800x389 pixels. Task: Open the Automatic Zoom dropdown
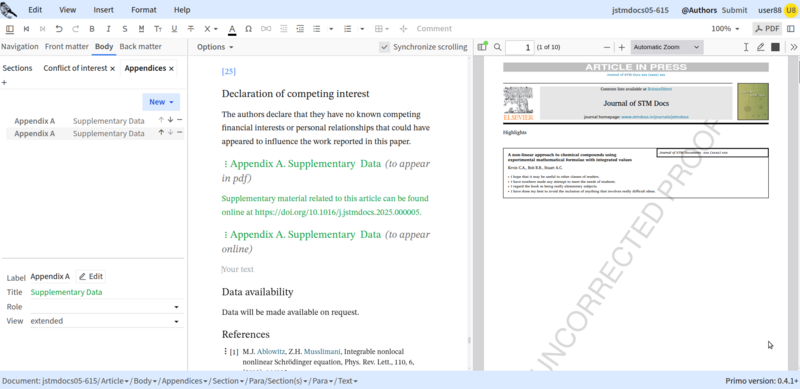(667, 47)
